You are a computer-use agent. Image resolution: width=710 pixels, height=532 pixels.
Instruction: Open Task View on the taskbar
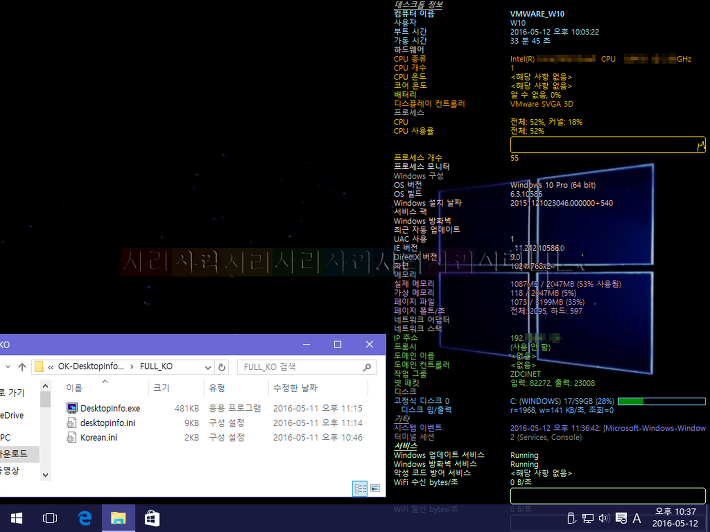(x=50, y=518)
